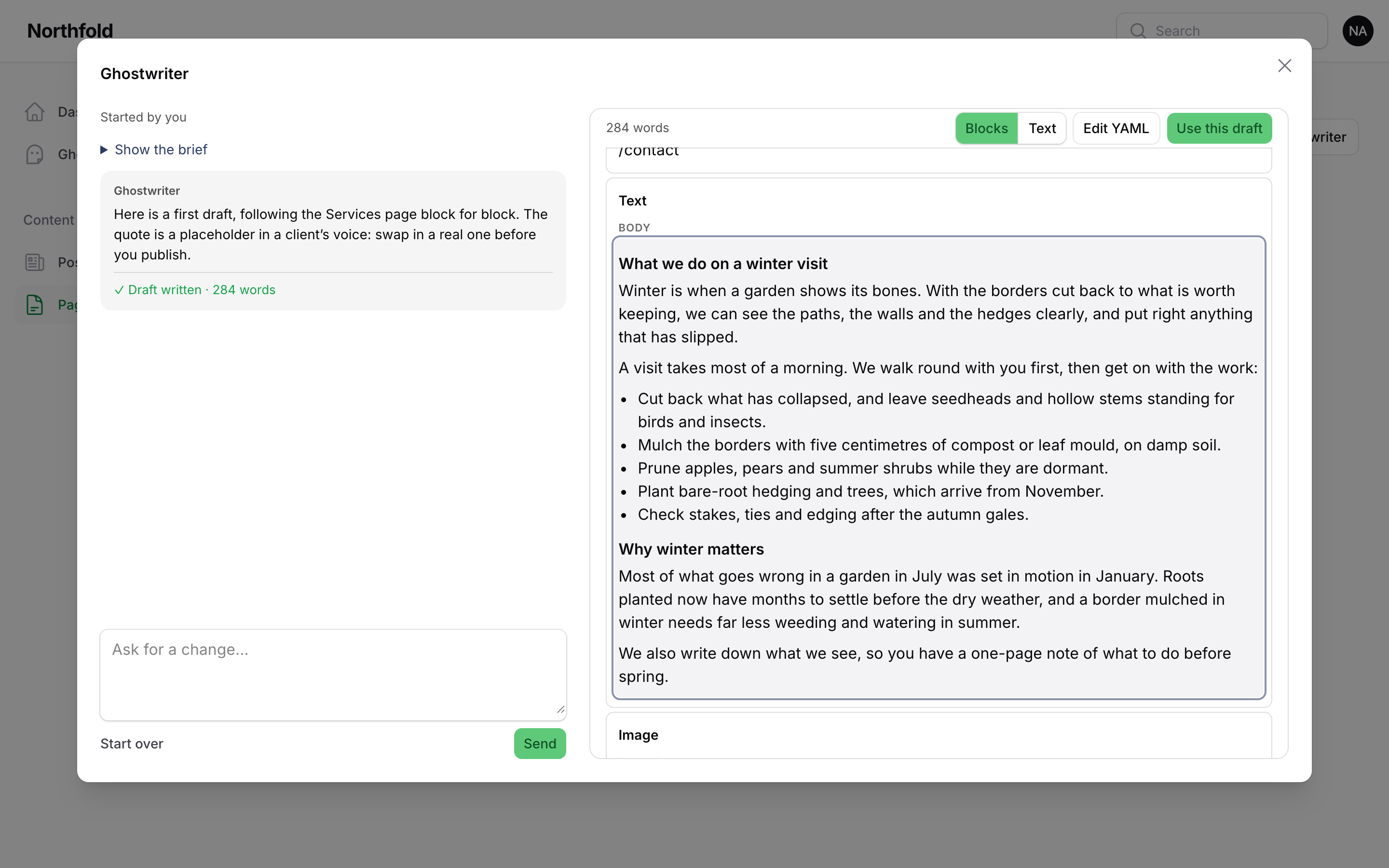Close the Ghostwriter dialog
The width and height of the screenshot is (1389, 868).
1284,66
